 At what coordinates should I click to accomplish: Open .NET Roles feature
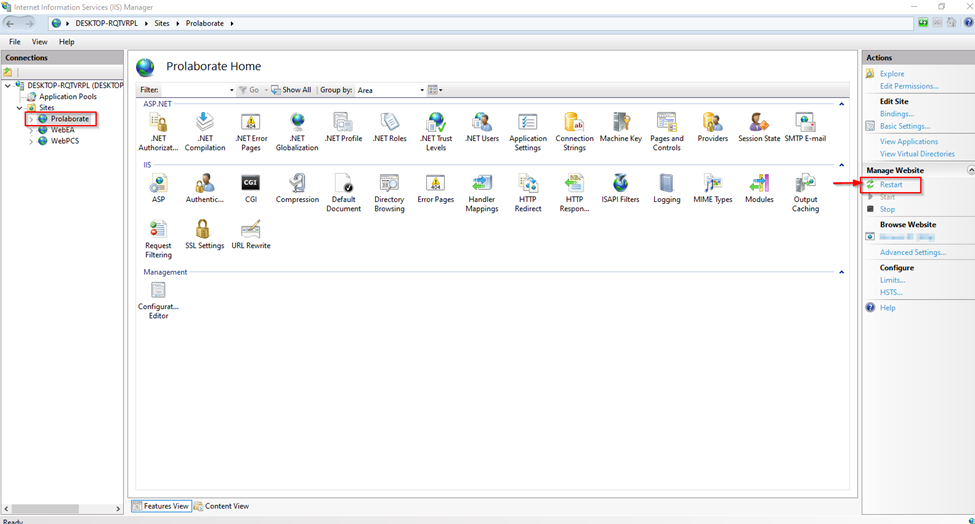(x=389, y=127)
